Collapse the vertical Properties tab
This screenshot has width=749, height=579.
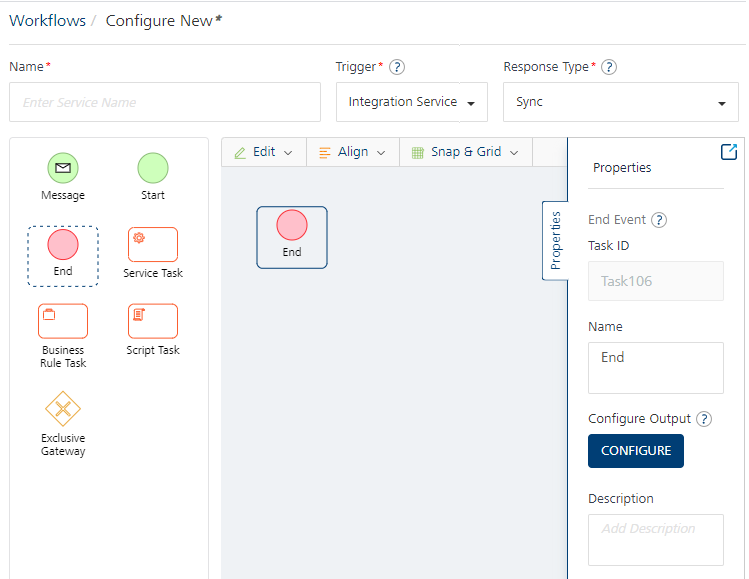pyautogui.click(x=555, y=240)
